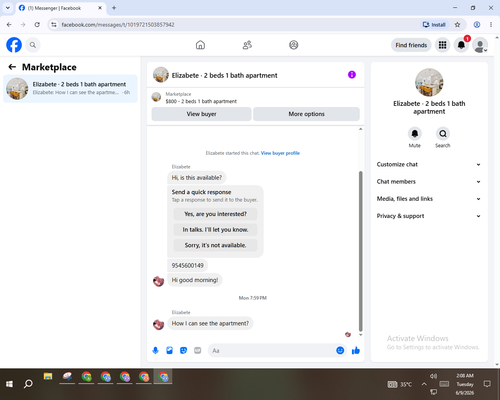Click the chat header apartment thumbnail
The width and height of the screenshot is (500, 400).
(161, 75)
